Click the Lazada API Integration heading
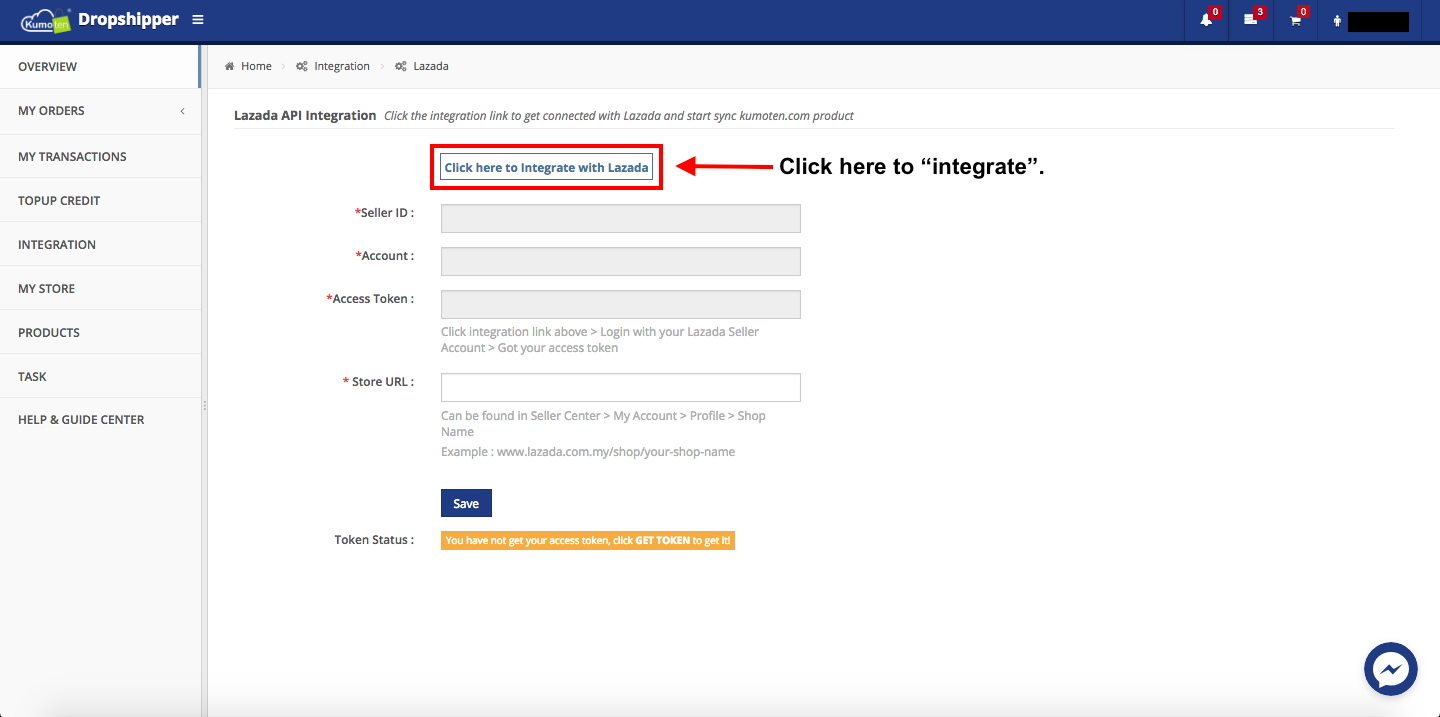Screen dimensions: 1440x717 coord(305,115)
